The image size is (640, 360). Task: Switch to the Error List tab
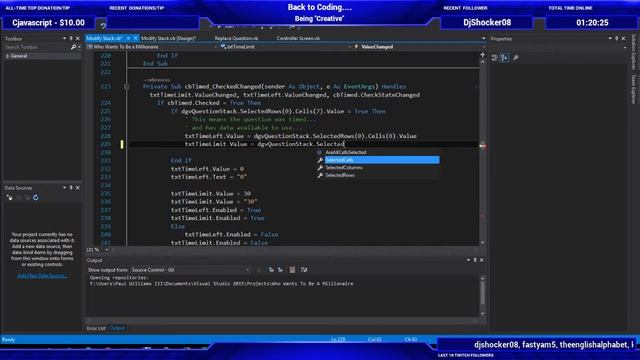[96, 328]
